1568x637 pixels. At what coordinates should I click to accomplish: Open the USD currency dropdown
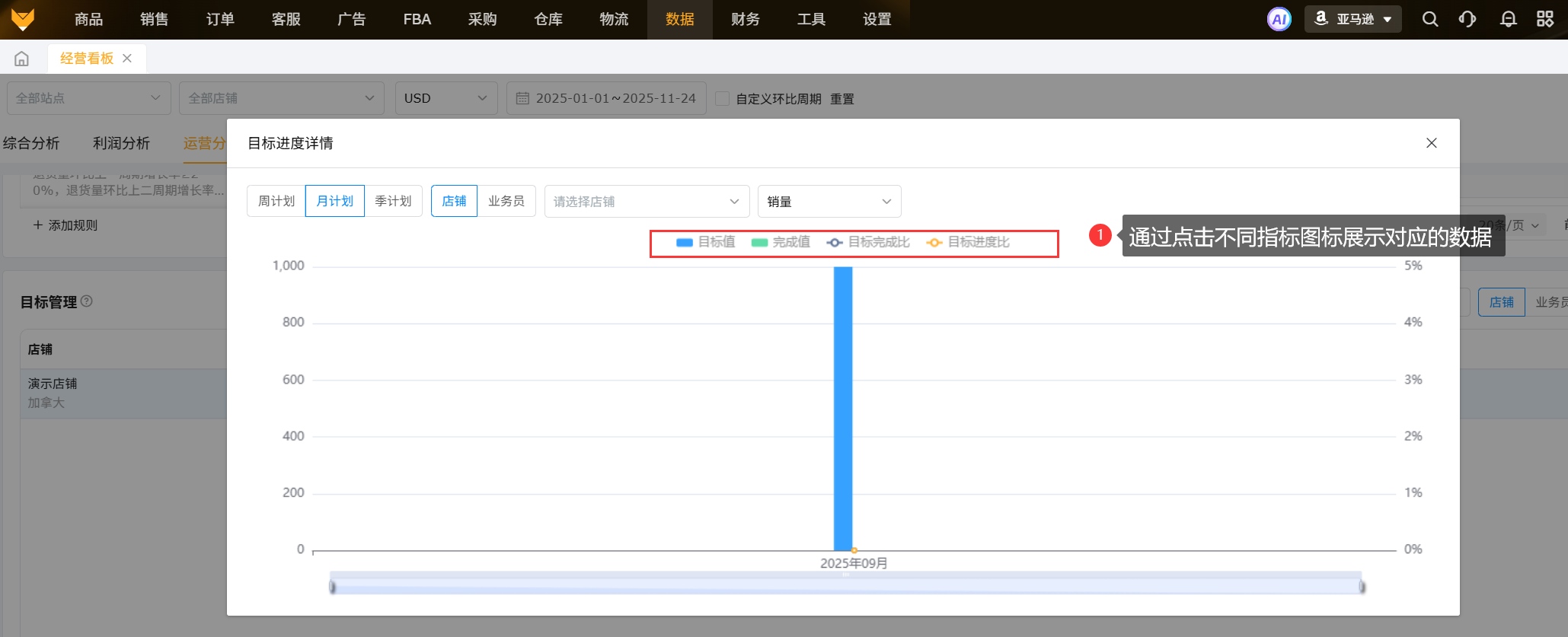446,98
